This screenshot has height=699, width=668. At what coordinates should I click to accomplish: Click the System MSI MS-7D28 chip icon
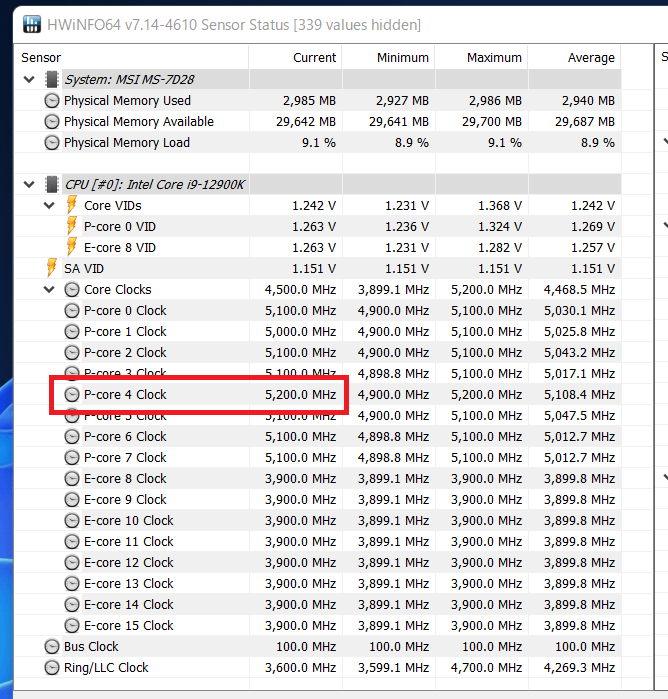tap(52, 80)
